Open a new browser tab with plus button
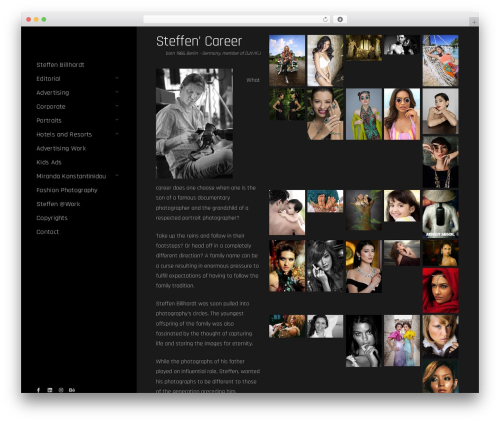This screenshot has height=423, width=500. pos(474,22)
